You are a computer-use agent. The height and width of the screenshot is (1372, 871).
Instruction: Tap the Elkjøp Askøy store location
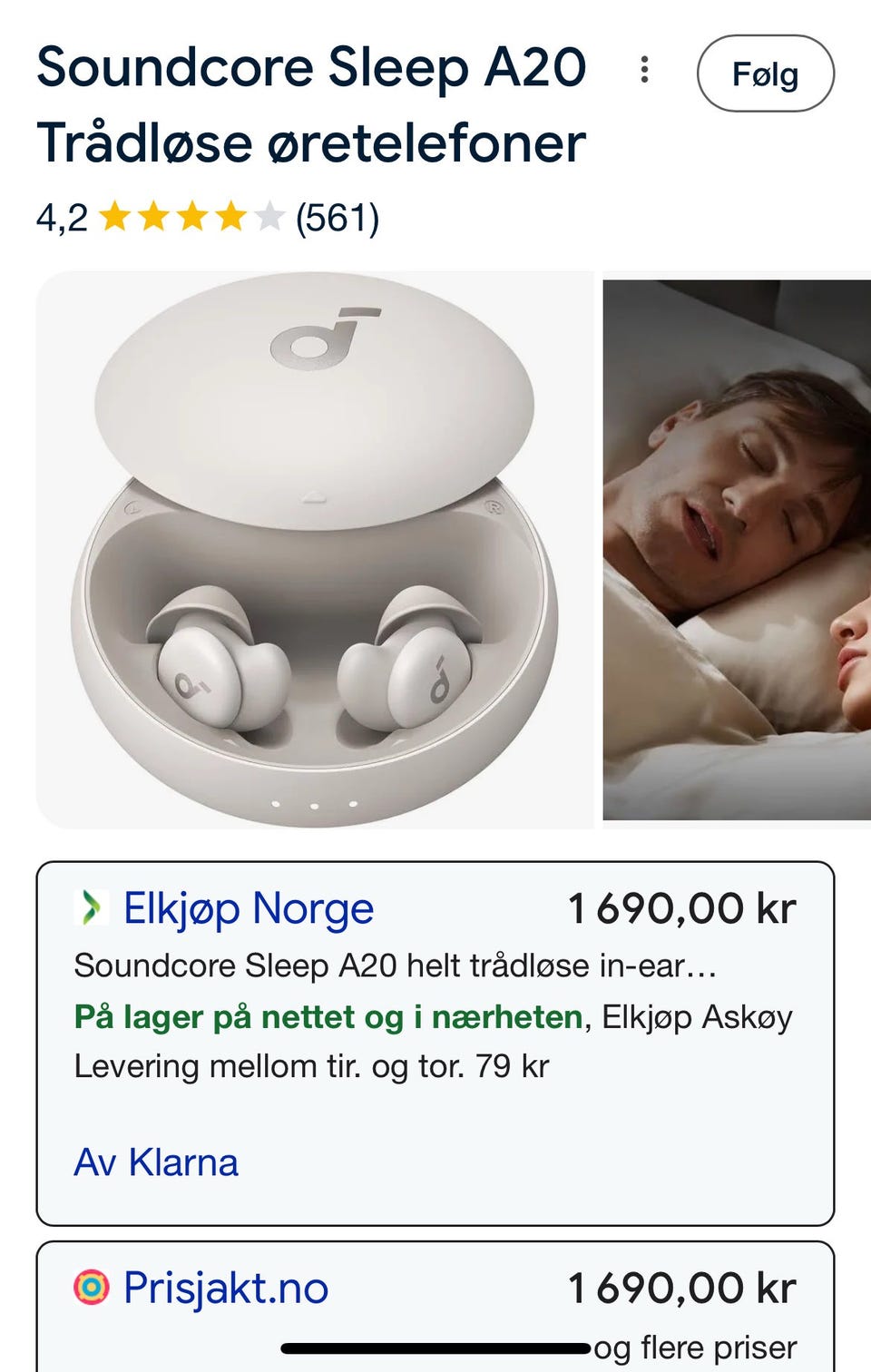(698, 1017)
